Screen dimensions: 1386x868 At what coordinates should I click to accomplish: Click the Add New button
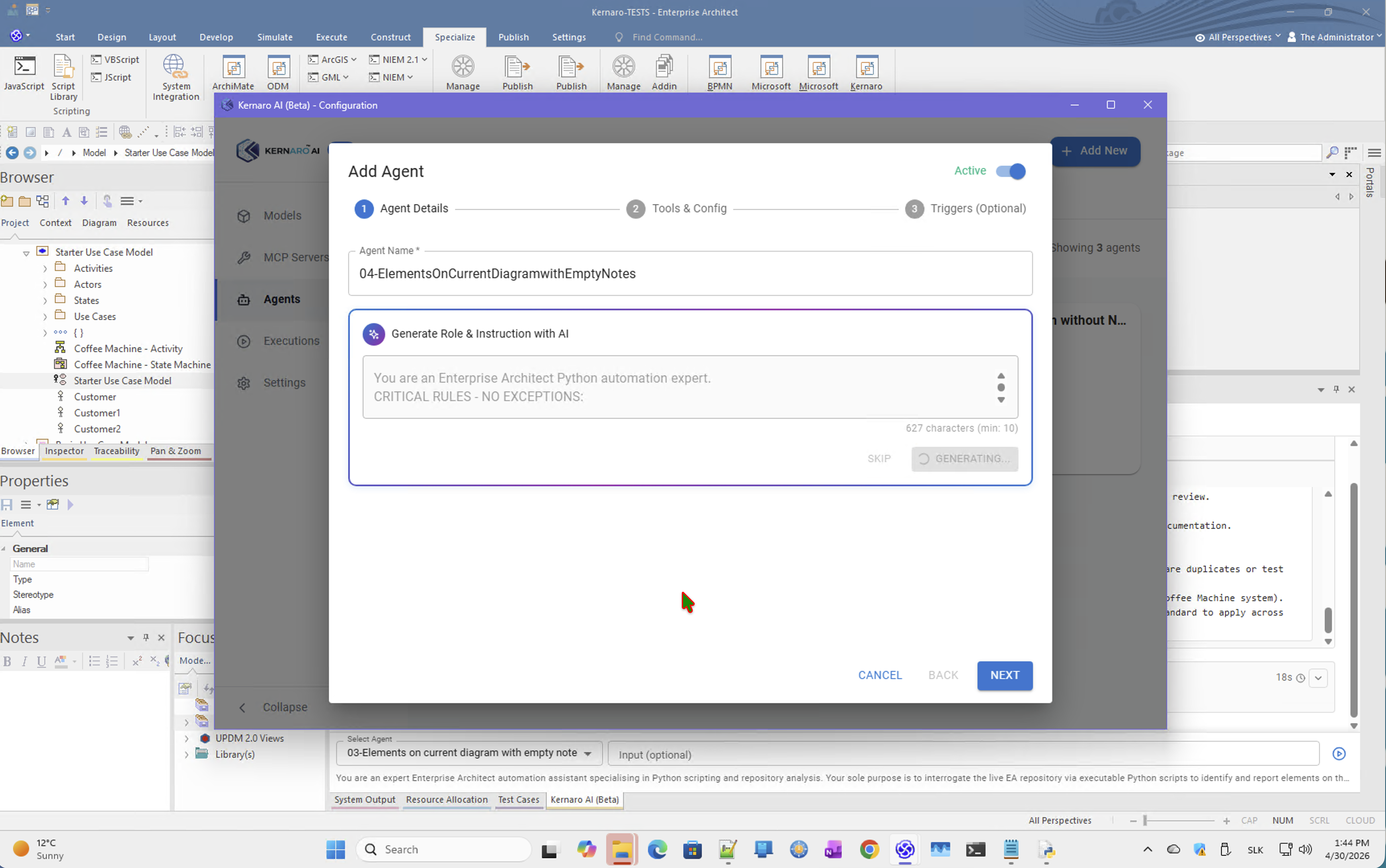[x=1095, y=151]
